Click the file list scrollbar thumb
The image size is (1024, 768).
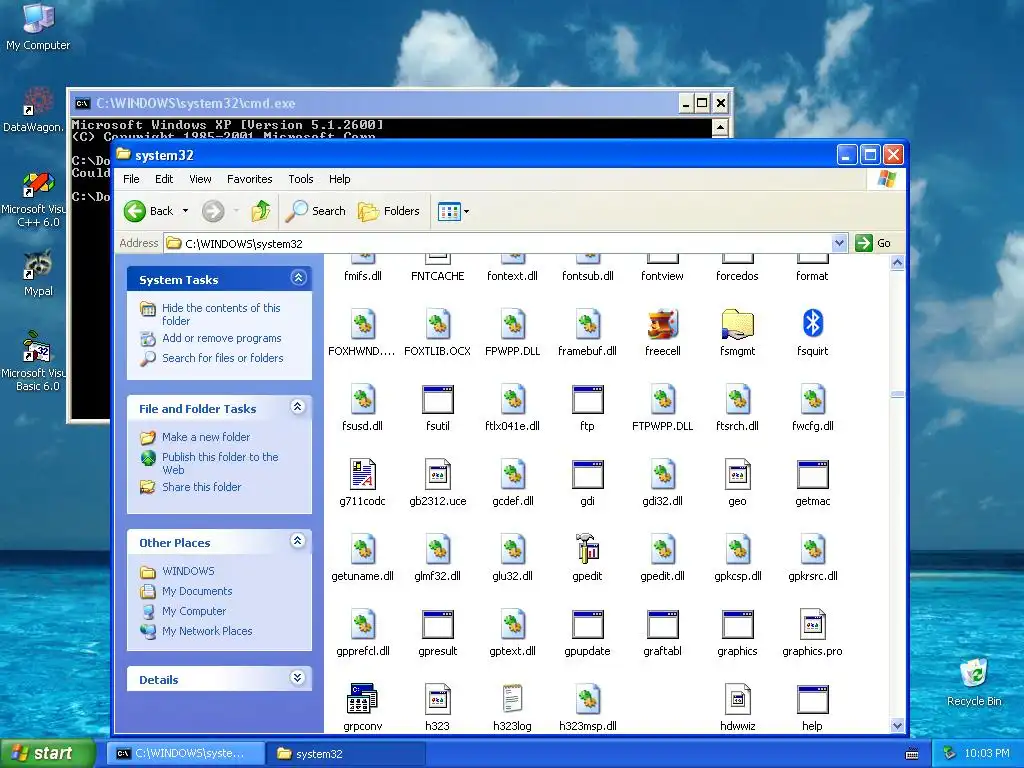(x=897, y=394)
